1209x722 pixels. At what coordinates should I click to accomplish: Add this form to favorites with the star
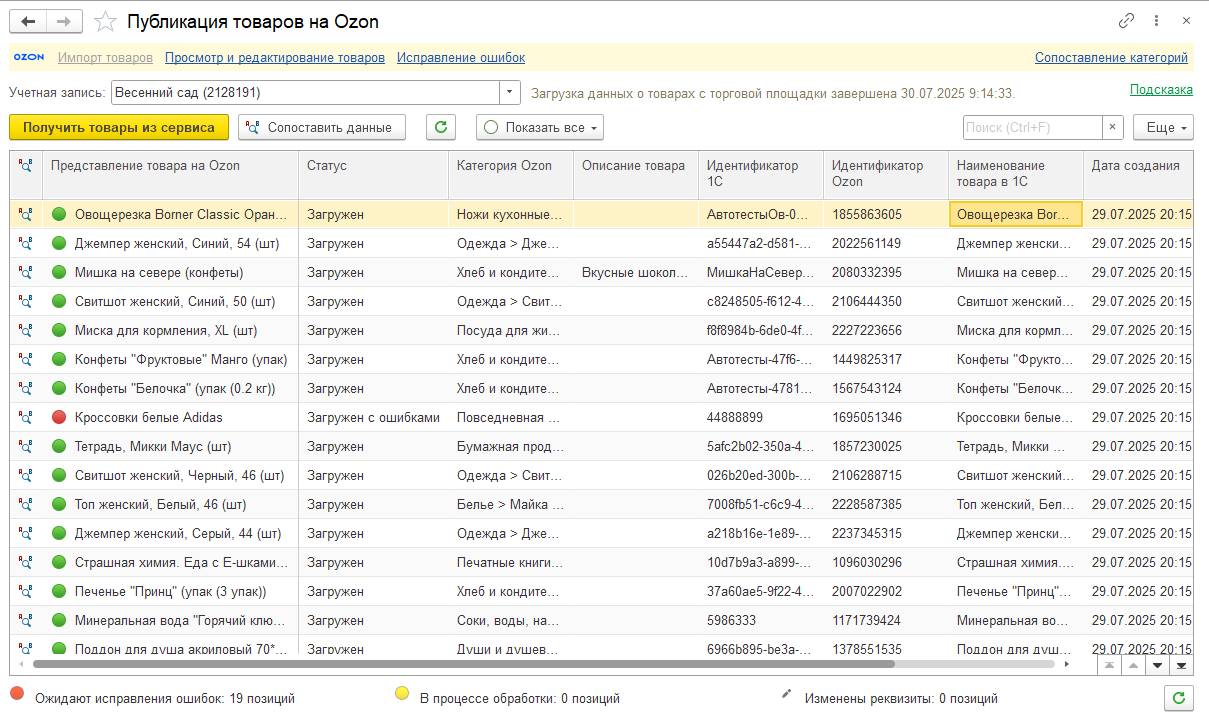point(104,22)
